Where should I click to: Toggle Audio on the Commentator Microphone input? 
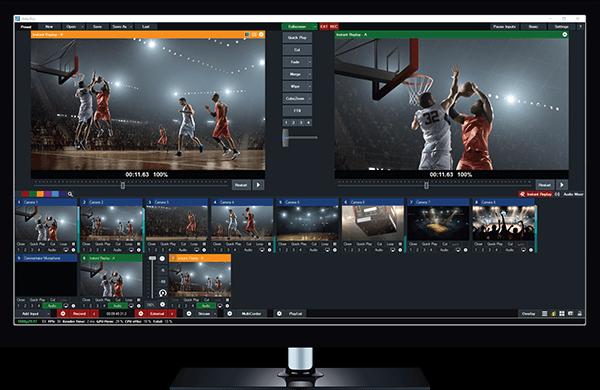pos(52,306)
